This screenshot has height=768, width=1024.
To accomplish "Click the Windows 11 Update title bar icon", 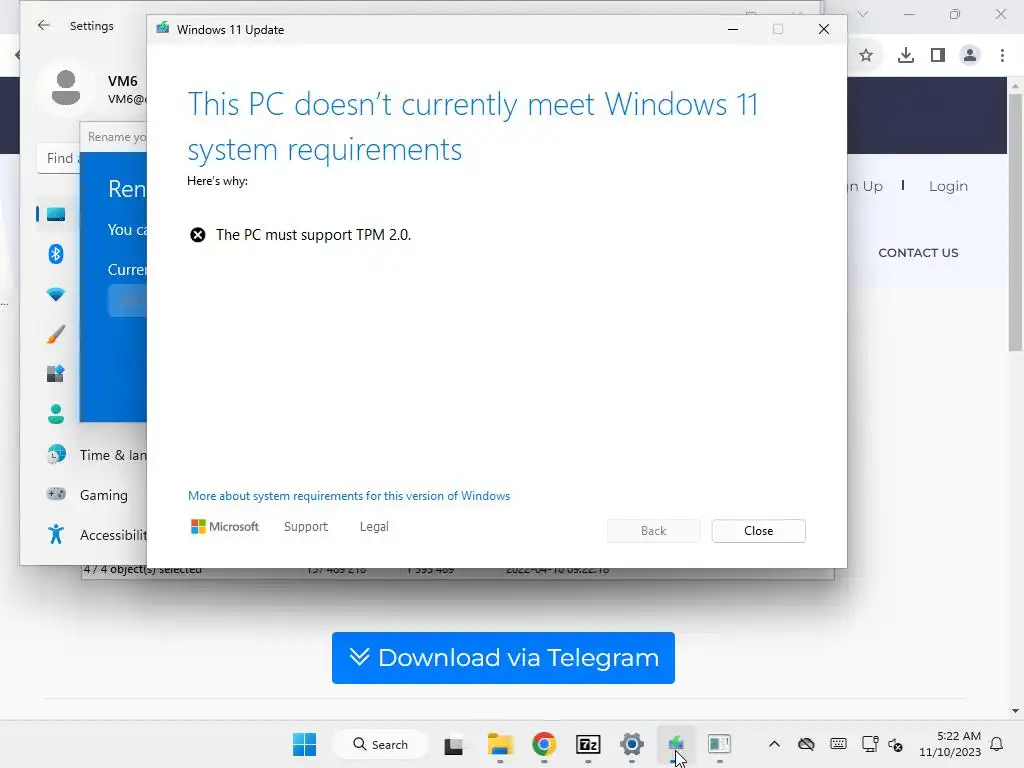I will click(163, 29).
